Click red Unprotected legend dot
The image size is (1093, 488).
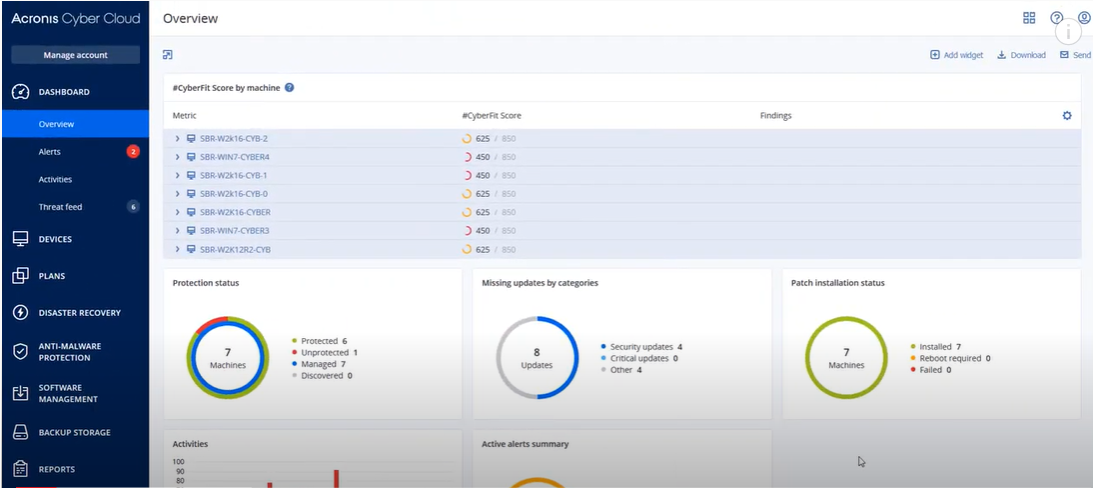pyautogui.click(x=294, y=353)
